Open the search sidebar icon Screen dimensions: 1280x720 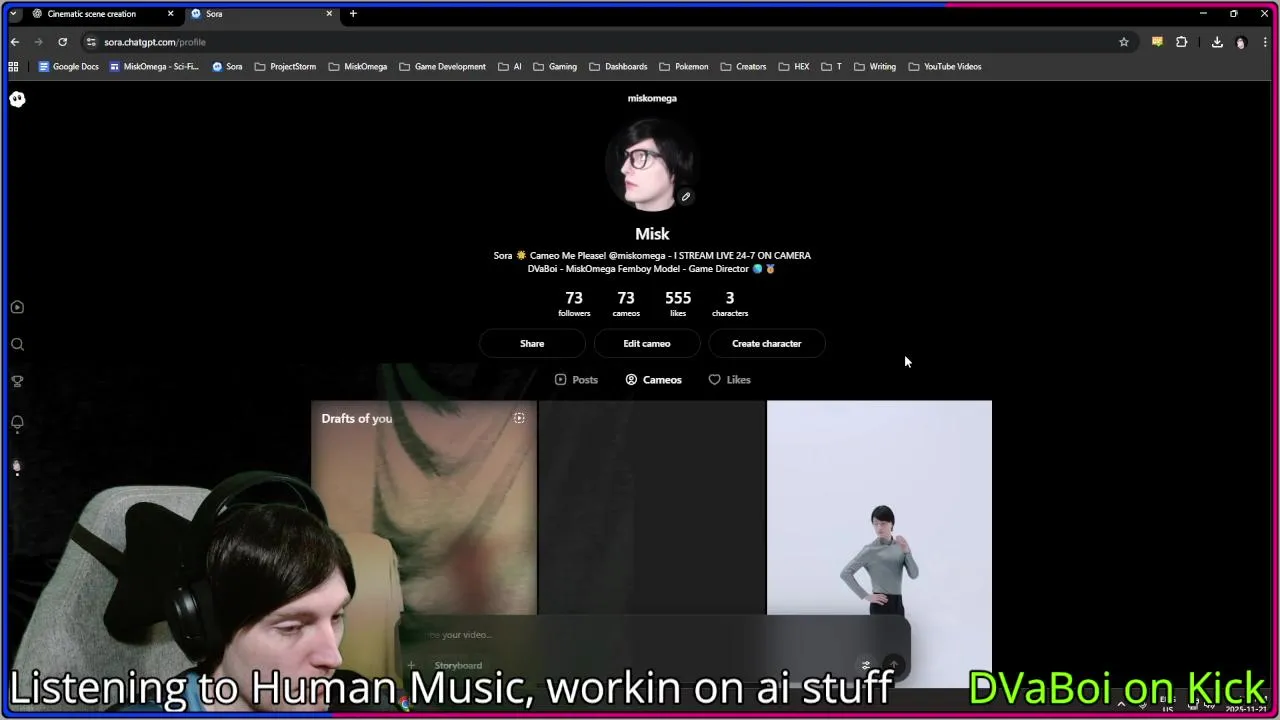click(17, 344)
